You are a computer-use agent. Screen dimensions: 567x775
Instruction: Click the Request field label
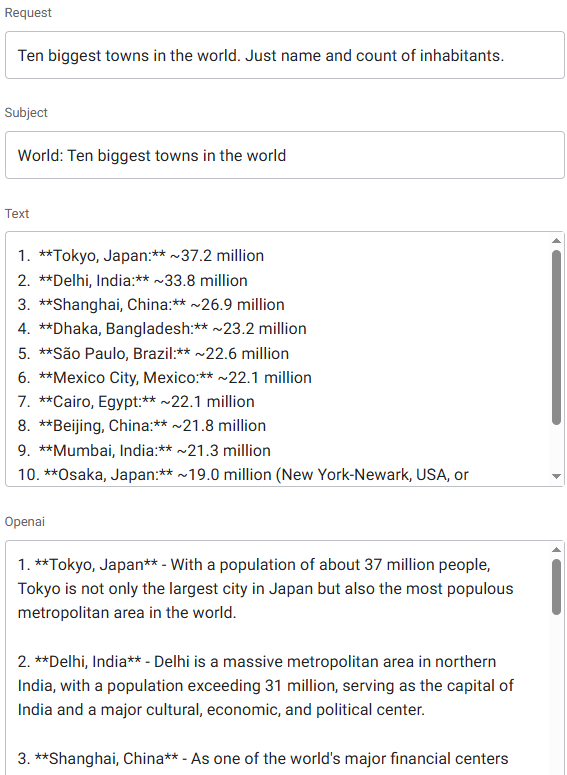pyautogui.click(x=28, y=12)
